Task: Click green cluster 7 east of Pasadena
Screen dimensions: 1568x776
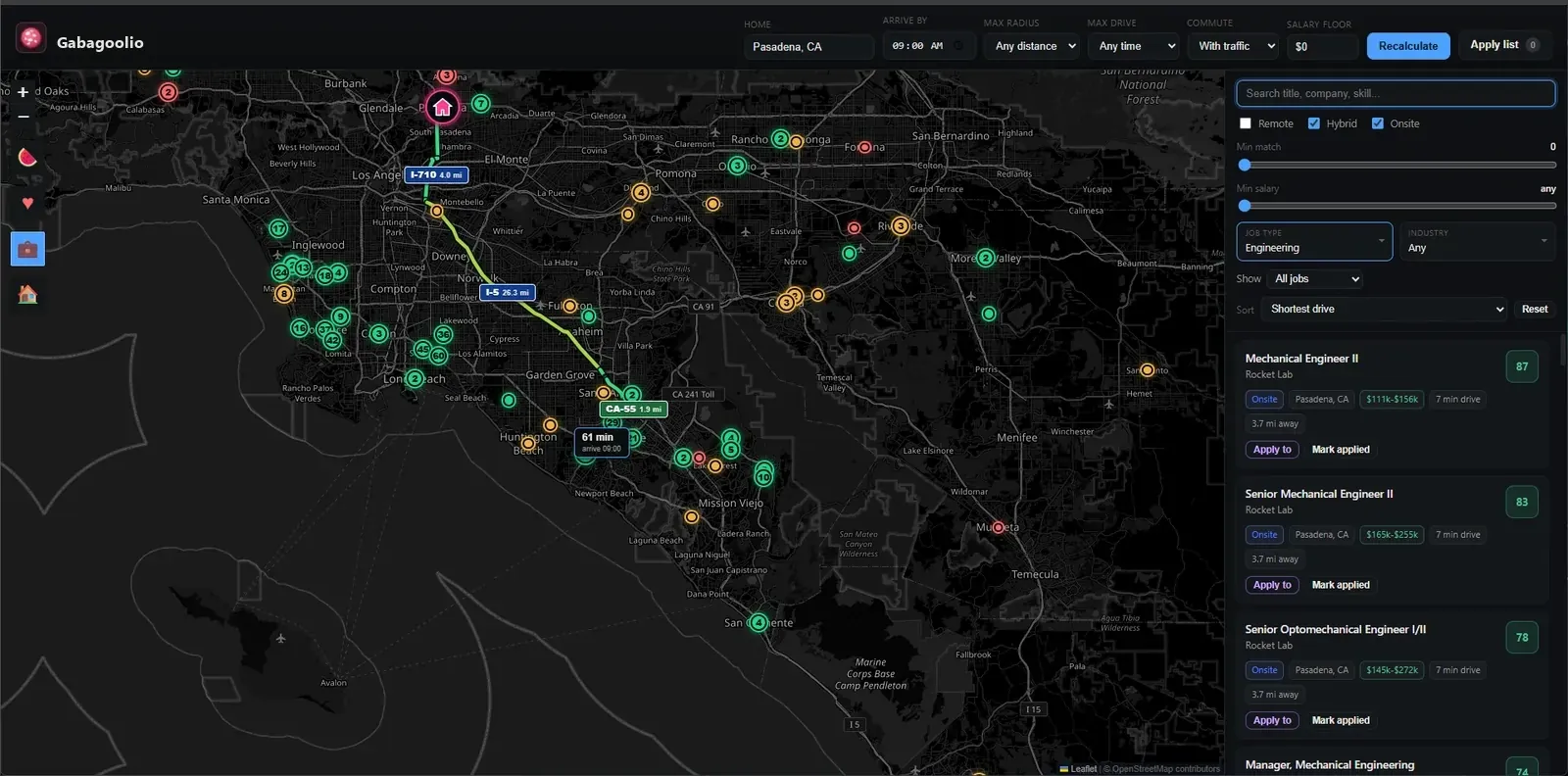Action: (x=480, y=103)
